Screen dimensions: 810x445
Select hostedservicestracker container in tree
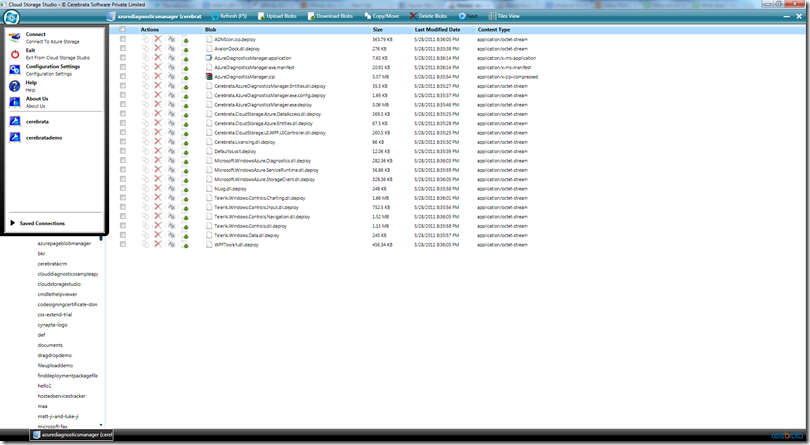[61, 396]
